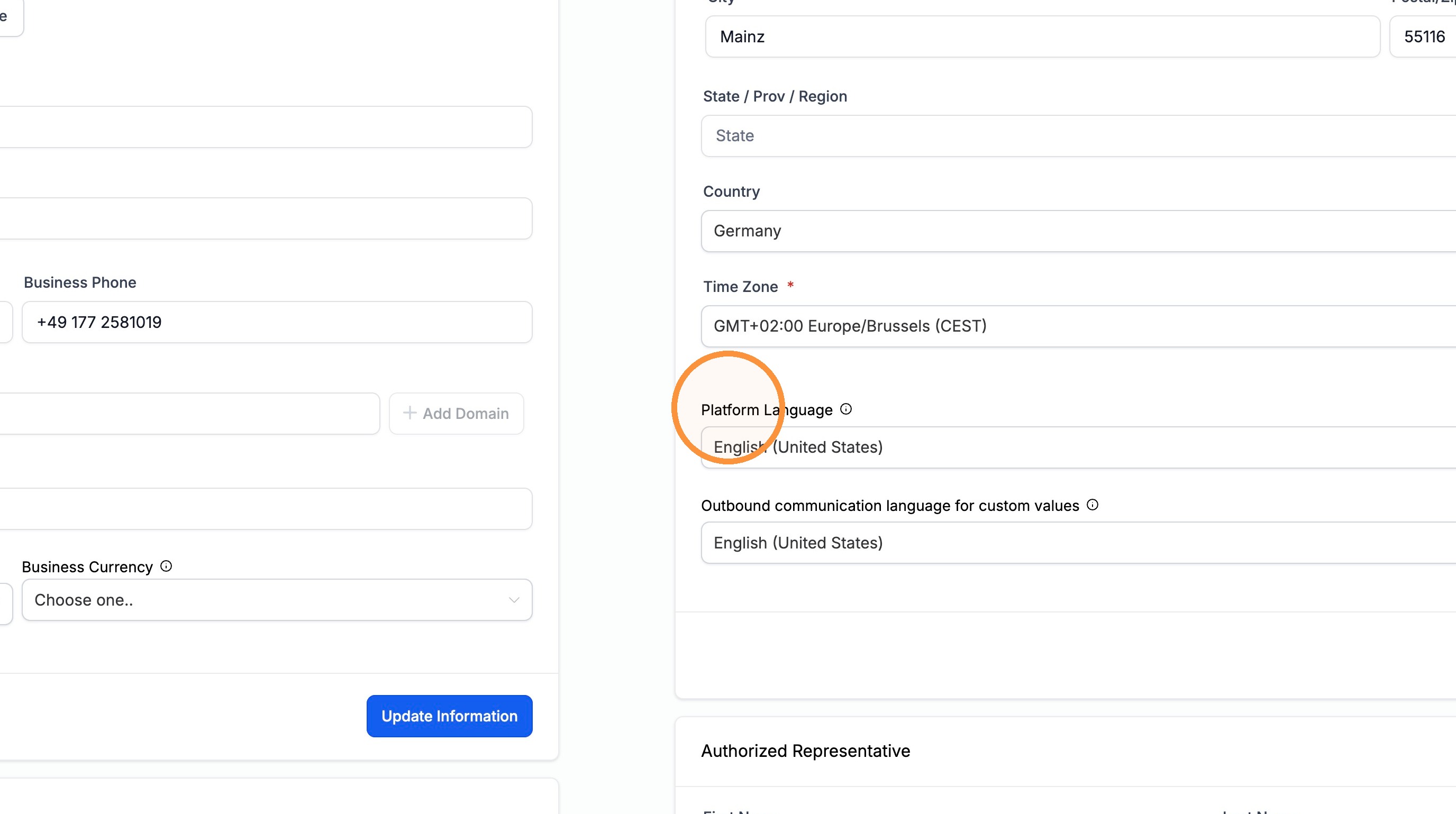Image resolution: width=1456 pixels, height=814 pixels.
Task: Click the Country label
Action: coord(731,191)
